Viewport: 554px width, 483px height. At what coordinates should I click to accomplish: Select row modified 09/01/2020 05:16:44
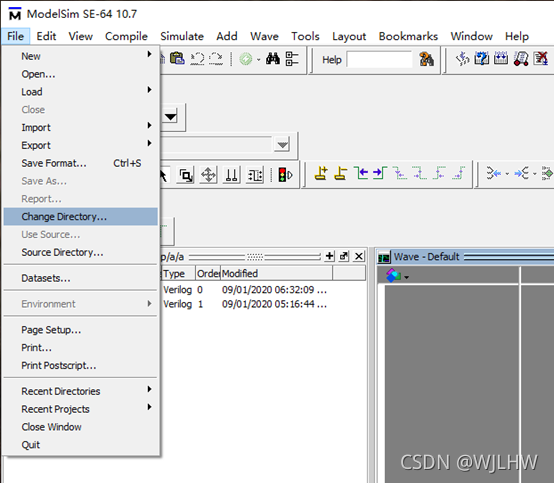point(263,304)
